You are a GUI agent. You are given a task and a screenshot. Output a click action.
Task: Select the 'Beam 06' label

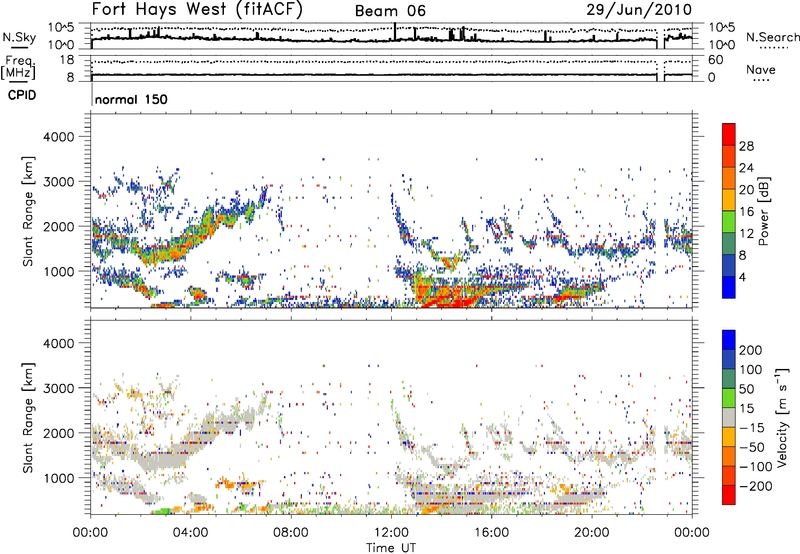[390, 11]
